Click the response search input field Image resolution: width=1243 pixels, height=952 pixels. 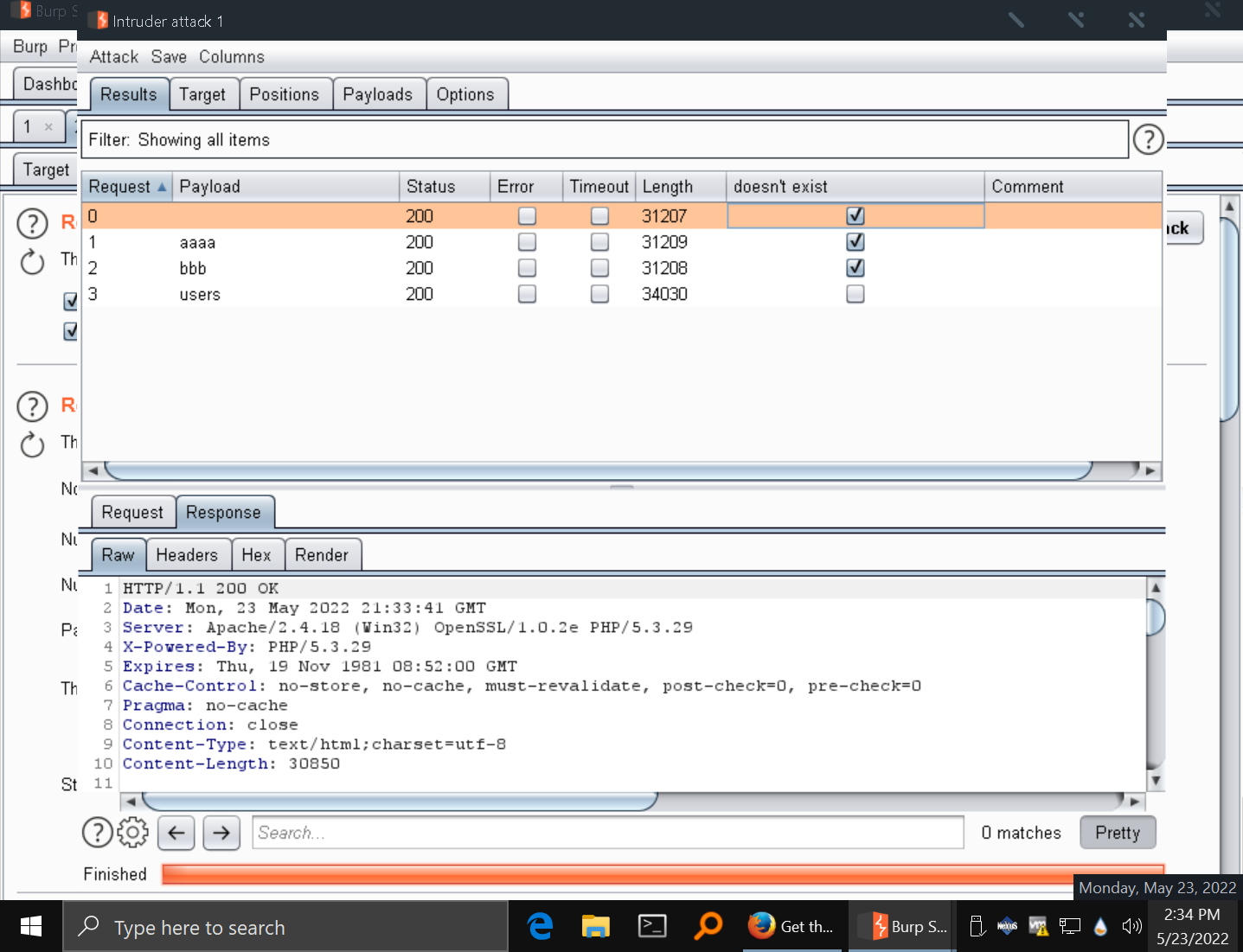pos(608,833)
